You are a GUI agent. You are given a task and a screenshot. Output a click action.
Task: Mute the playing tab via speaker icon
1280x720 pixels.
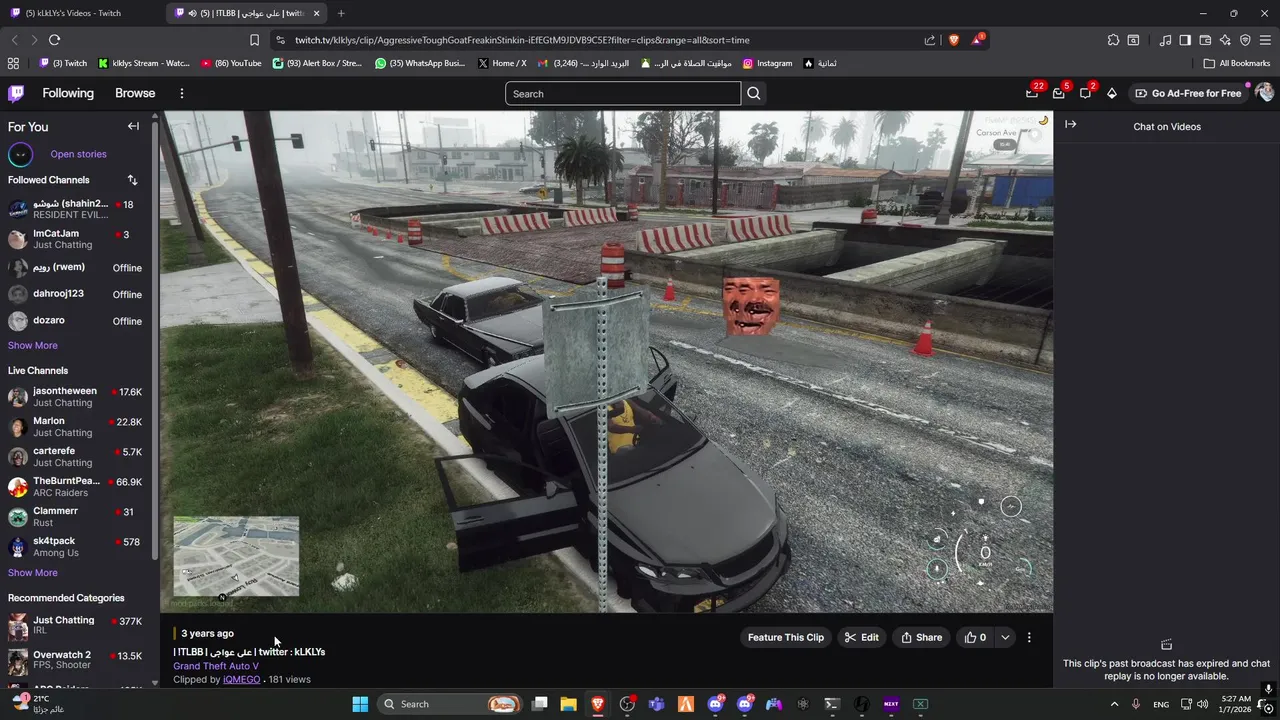192,13
